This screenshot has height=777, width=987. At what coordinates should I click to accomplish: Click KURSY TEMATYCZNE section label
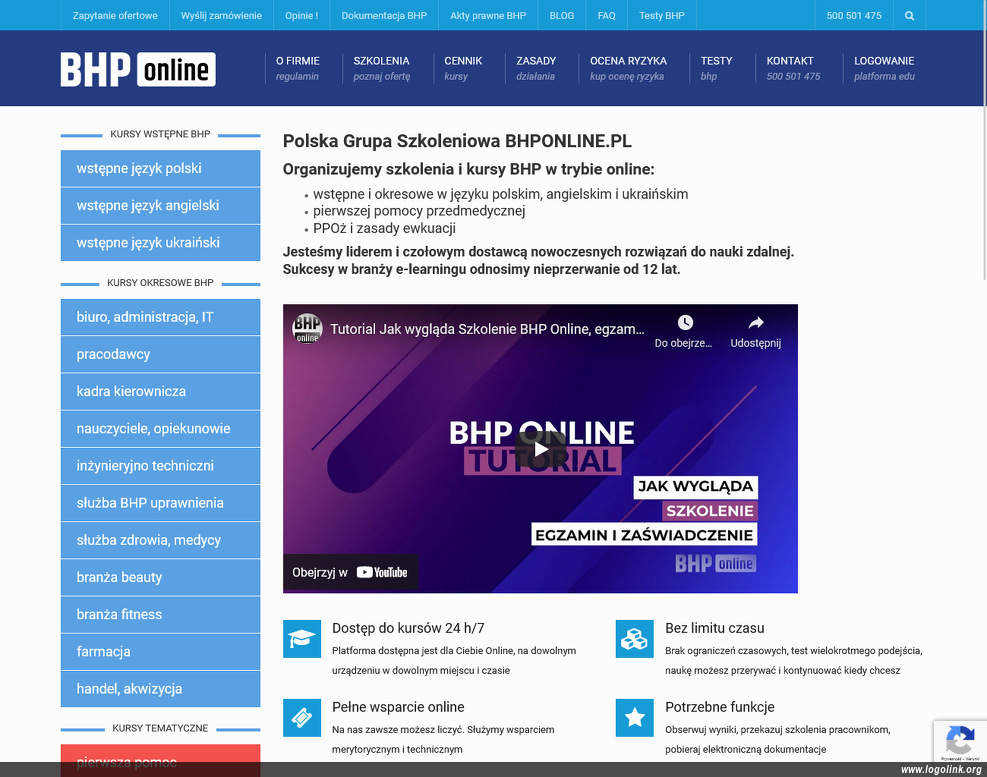pyautogui.click(x=160, y=728)
